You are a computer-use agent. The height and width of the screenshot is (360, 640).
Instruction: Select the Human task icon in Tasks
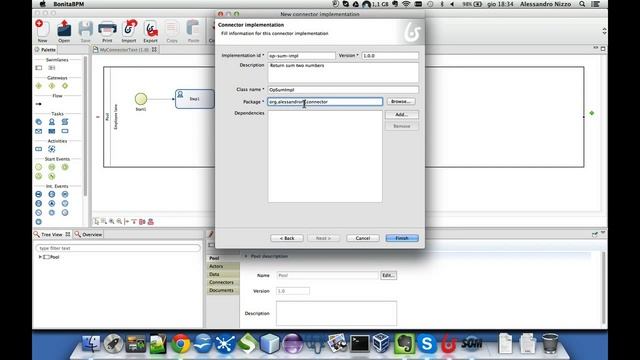(x=52, y=122)
